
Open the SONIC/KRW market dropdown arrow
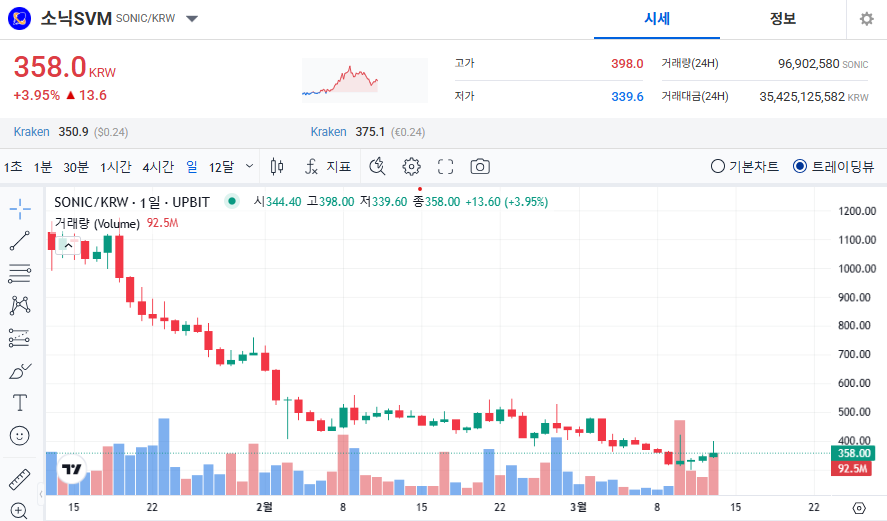click(192, 19)
